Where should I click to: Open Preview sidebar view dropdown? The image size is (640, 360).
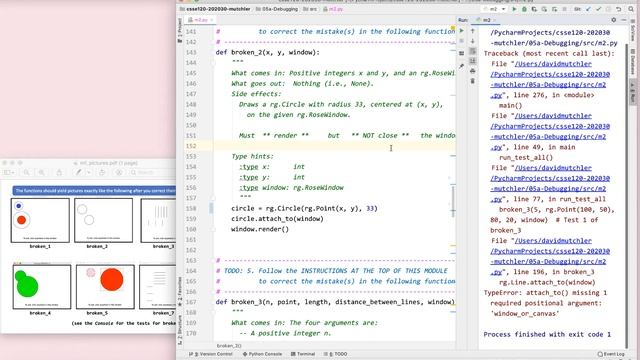(x=9, y=173)
